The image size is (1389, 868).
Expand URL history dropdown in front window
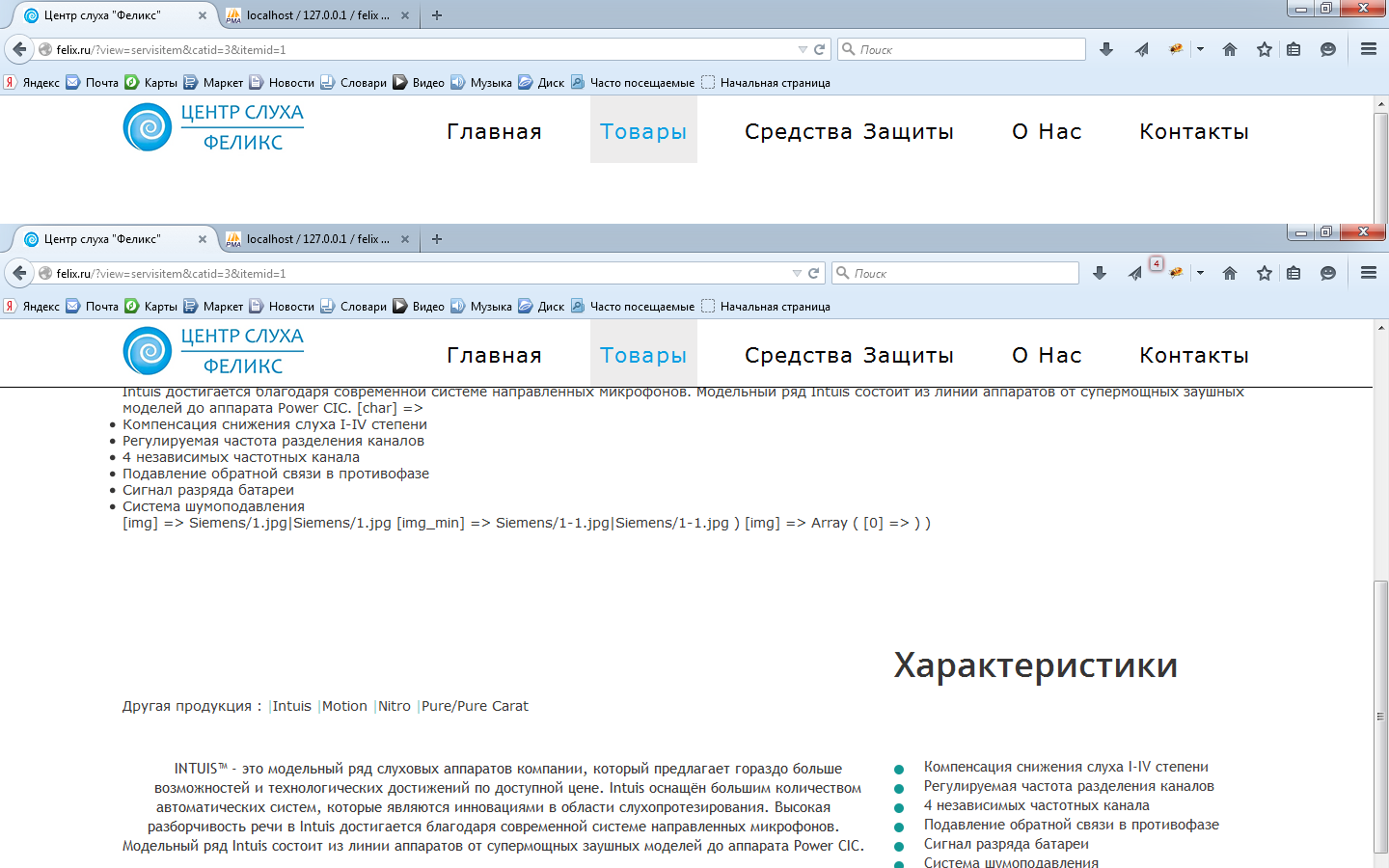click(x=797, y=273)
